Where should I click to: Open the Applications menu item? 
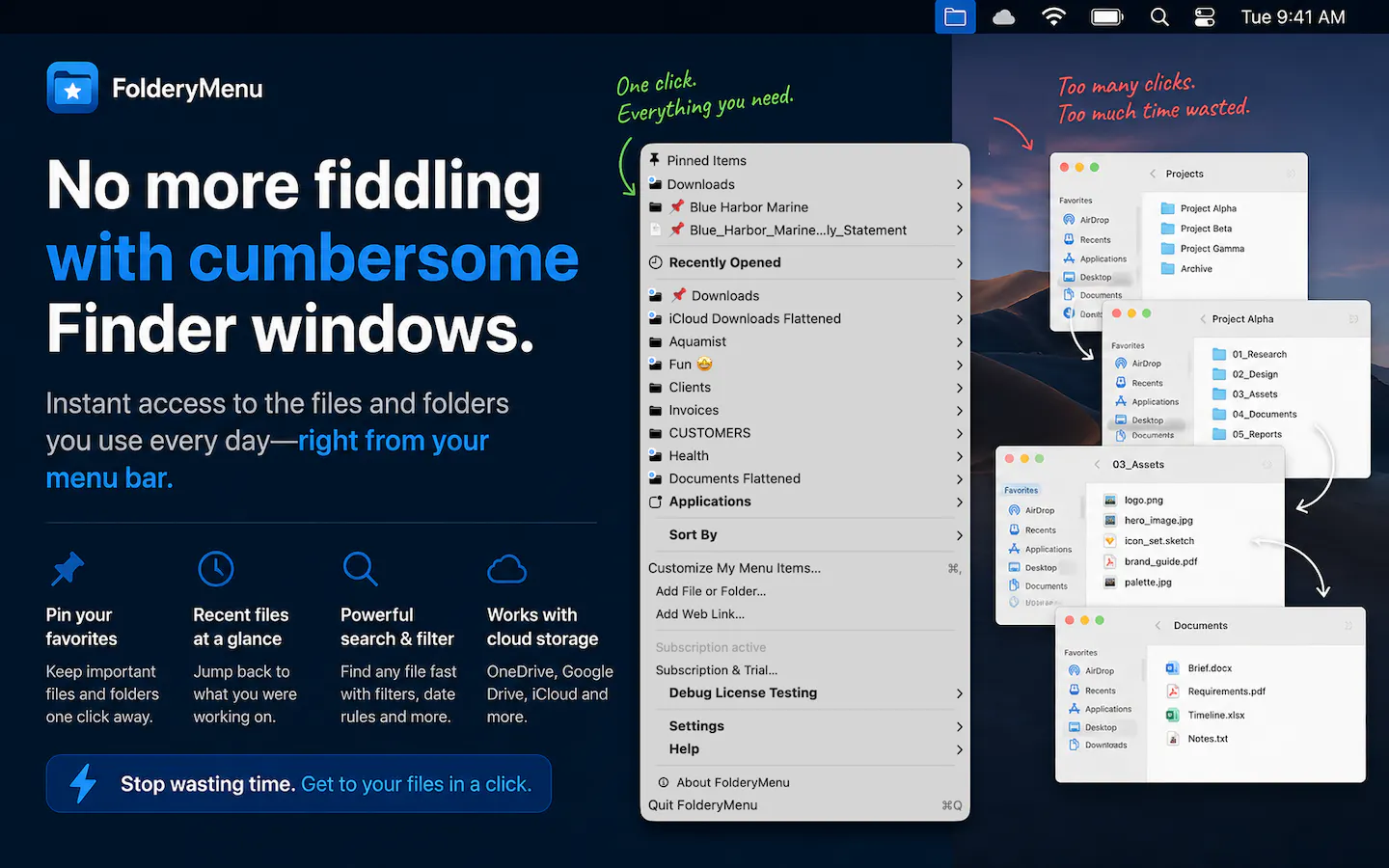click(805, 502)
